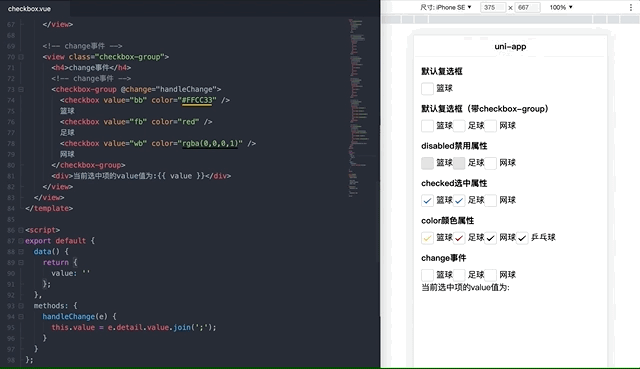
Task: Uncheck 篮球 in the checked选中属性 section
Action: [427, 200]
